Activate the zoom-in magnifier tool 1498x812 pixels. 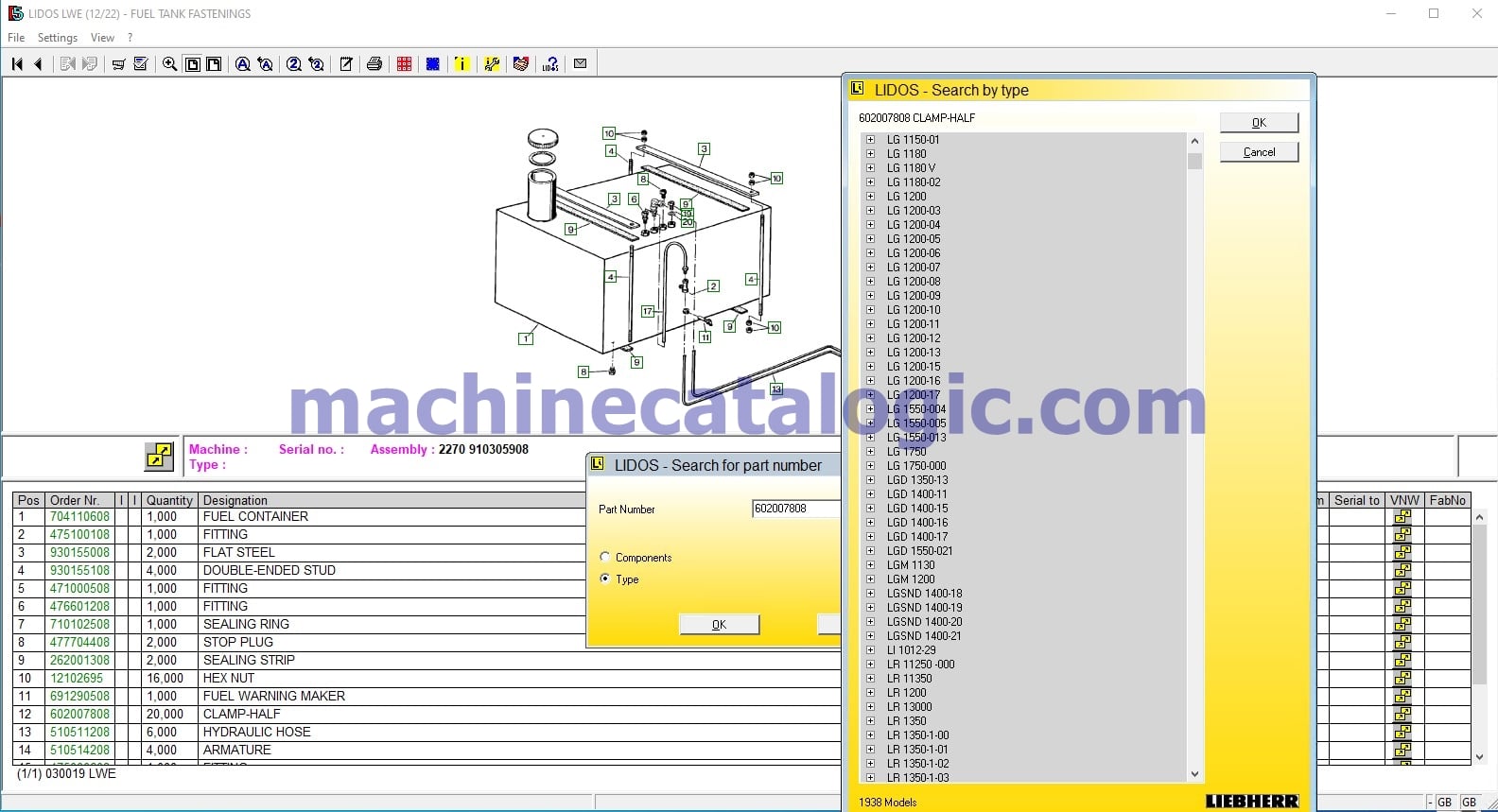pyautogui.click(x=170, y=64)
